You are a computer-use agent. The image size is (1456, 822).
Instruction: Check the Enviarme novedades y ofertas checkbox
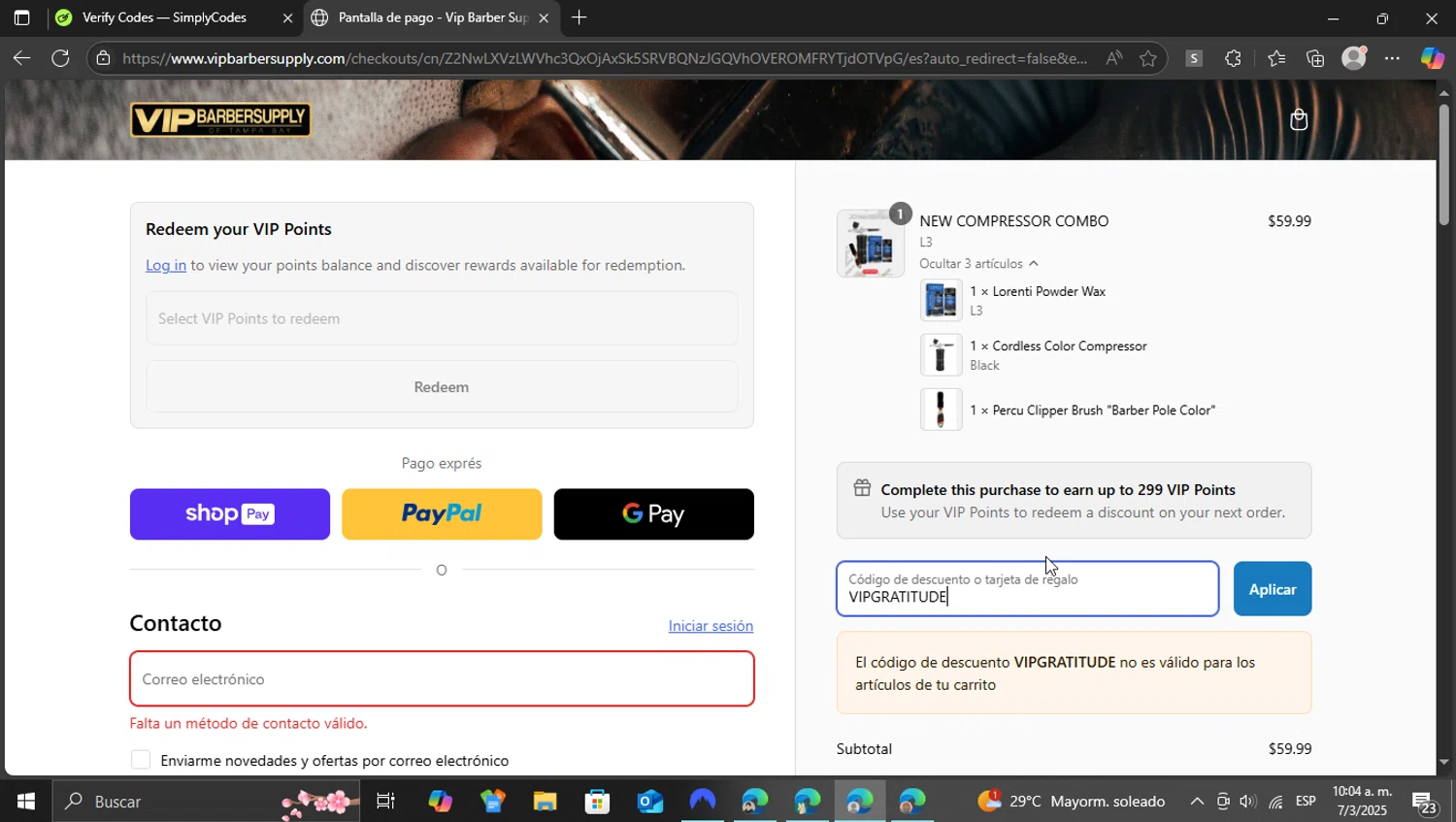click(x=141, y=760)
